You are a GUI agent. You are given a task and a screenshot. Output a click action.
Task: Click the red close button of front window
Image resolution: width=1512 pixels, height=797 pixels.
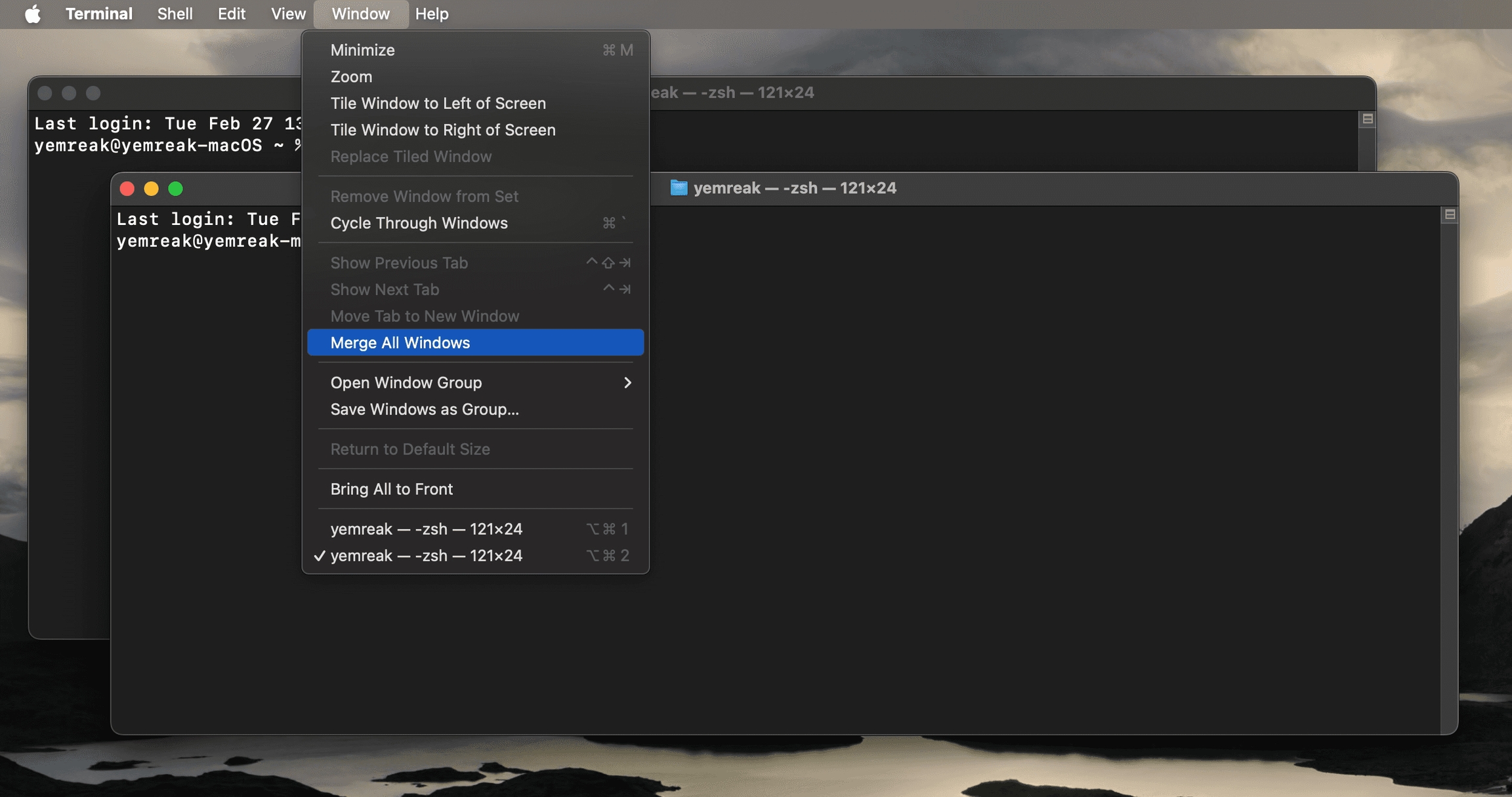(x=127, y=189)
